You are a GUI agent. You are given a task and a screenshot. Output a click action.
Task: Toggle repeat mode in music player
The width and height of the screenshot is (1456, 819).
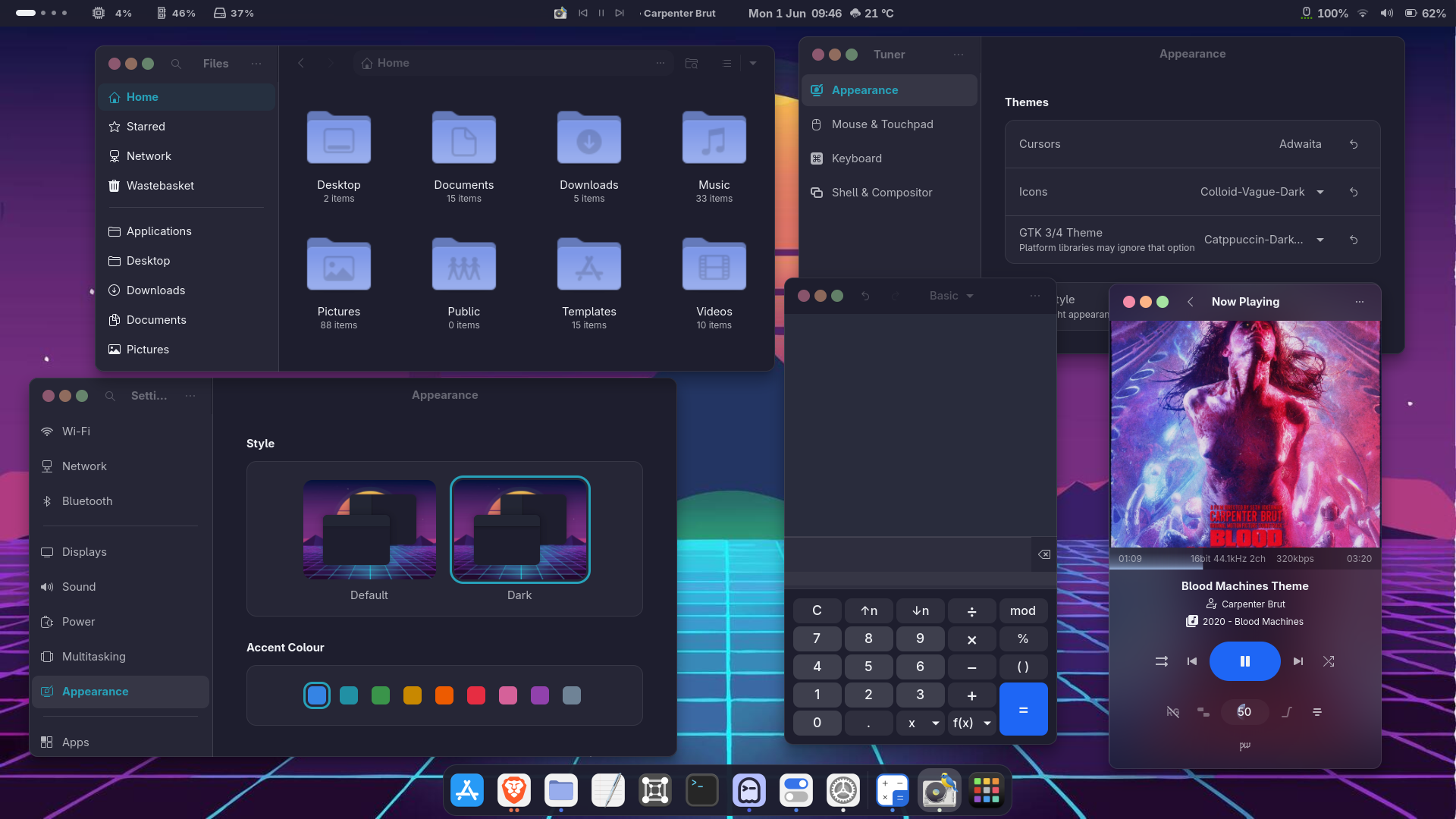coord(1161,661)
